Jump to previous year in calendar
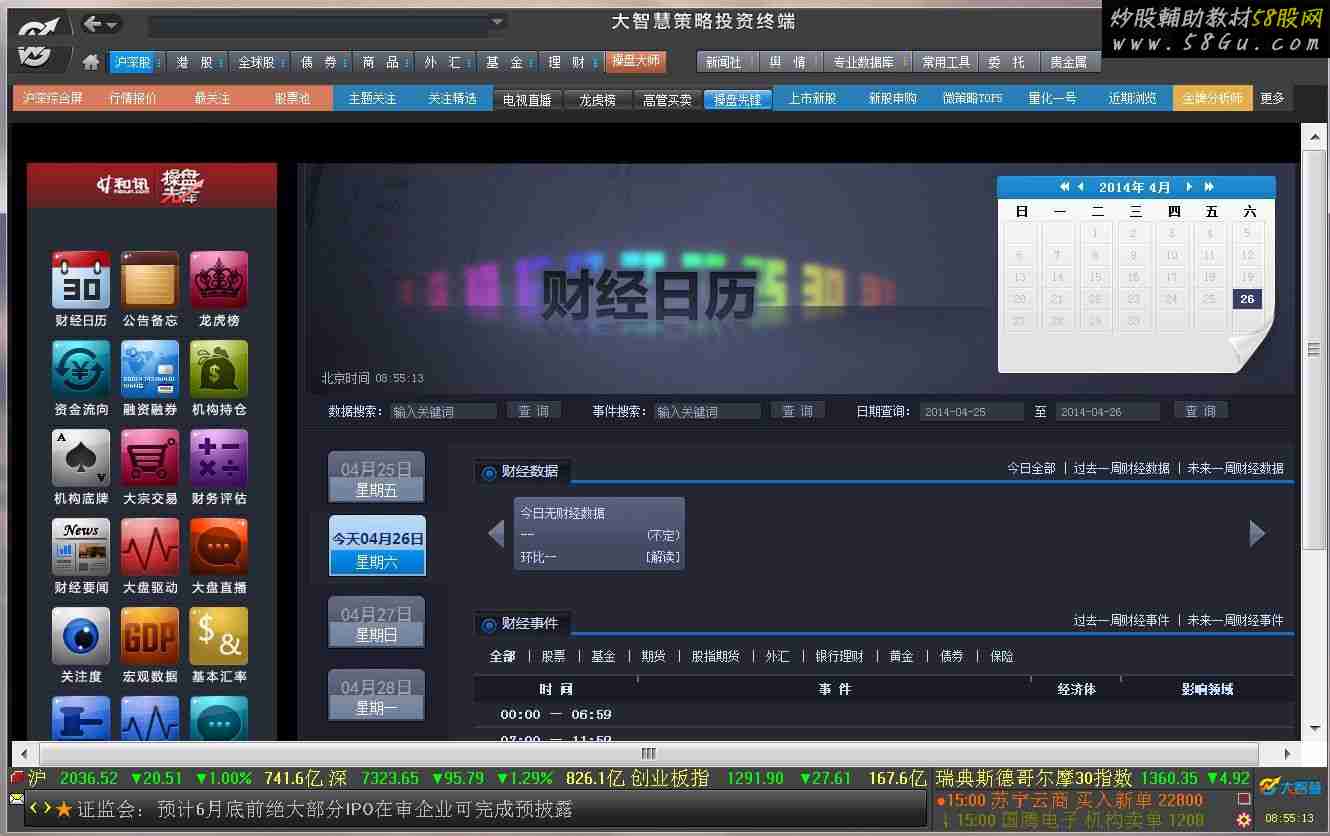Screen dimensions: 1330x836 coord(1065,187)
